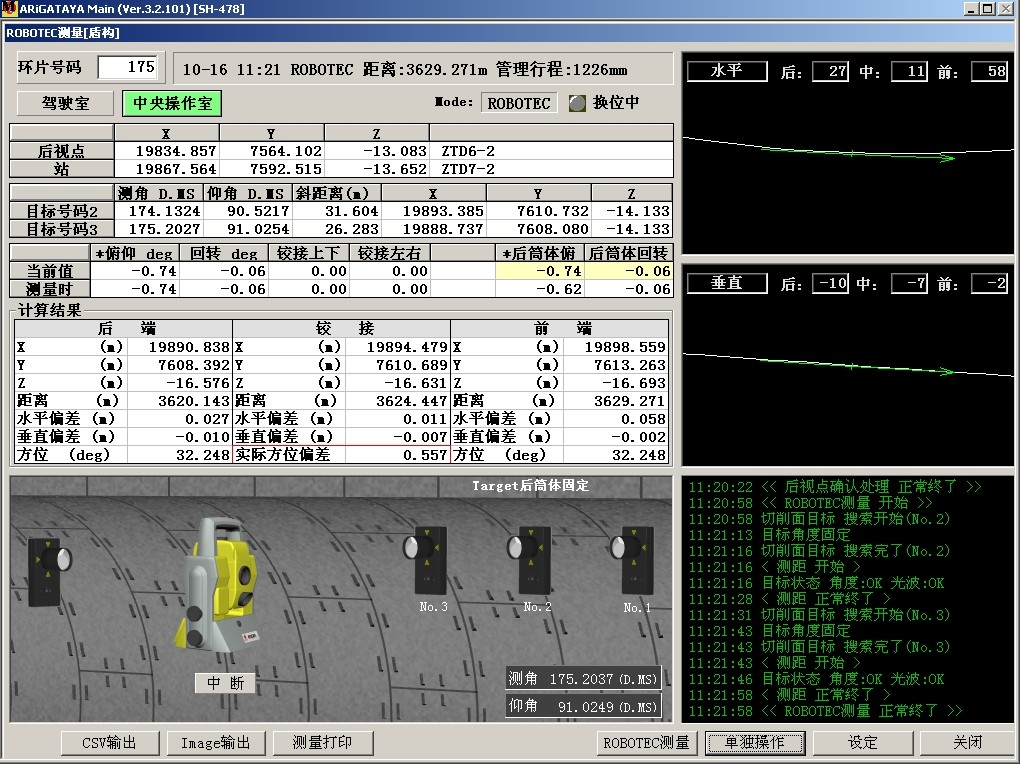
Task: Click the No. 1 prism target
Action: pos(633,562)
